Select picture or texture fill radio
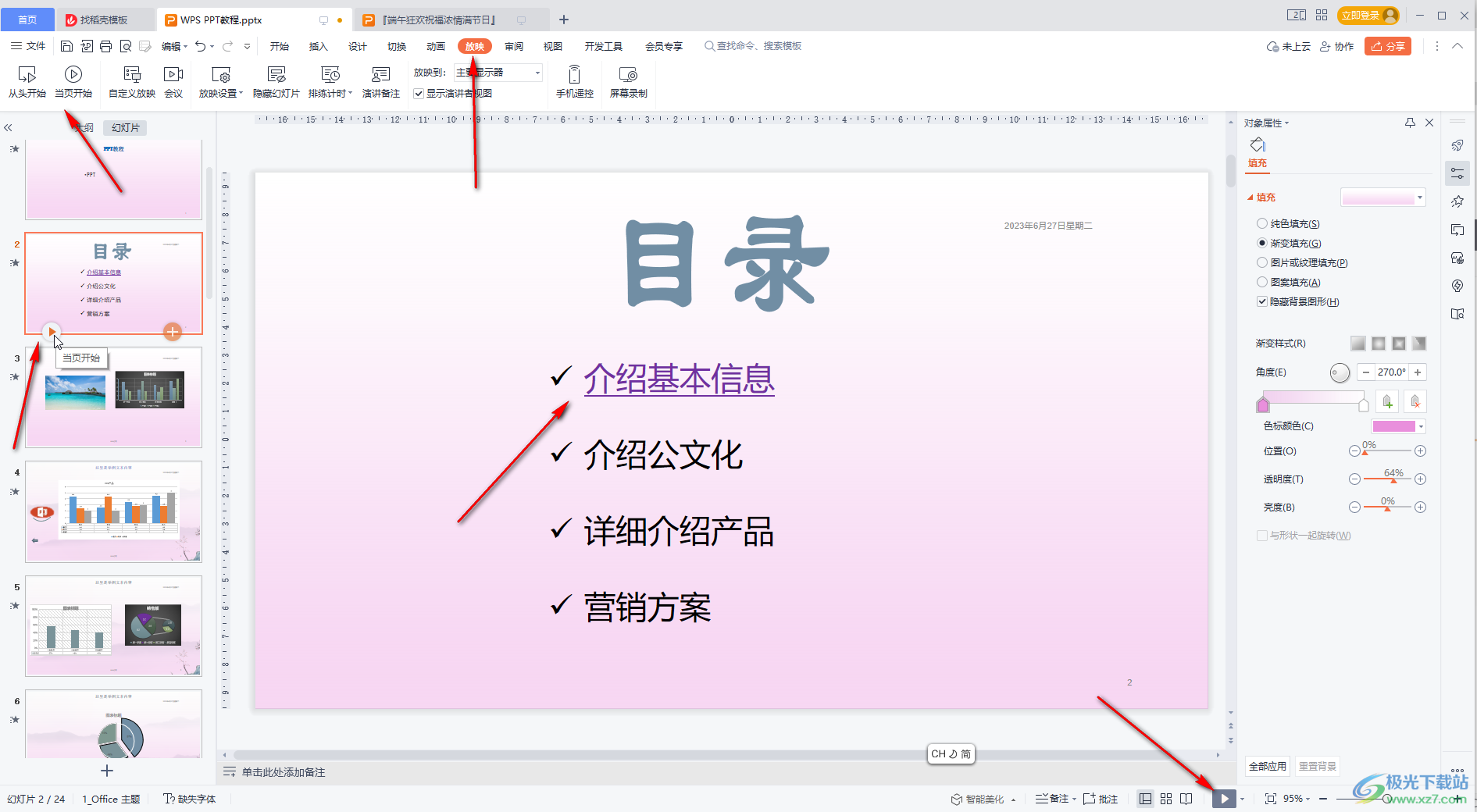 click(x=1262, y=262)
